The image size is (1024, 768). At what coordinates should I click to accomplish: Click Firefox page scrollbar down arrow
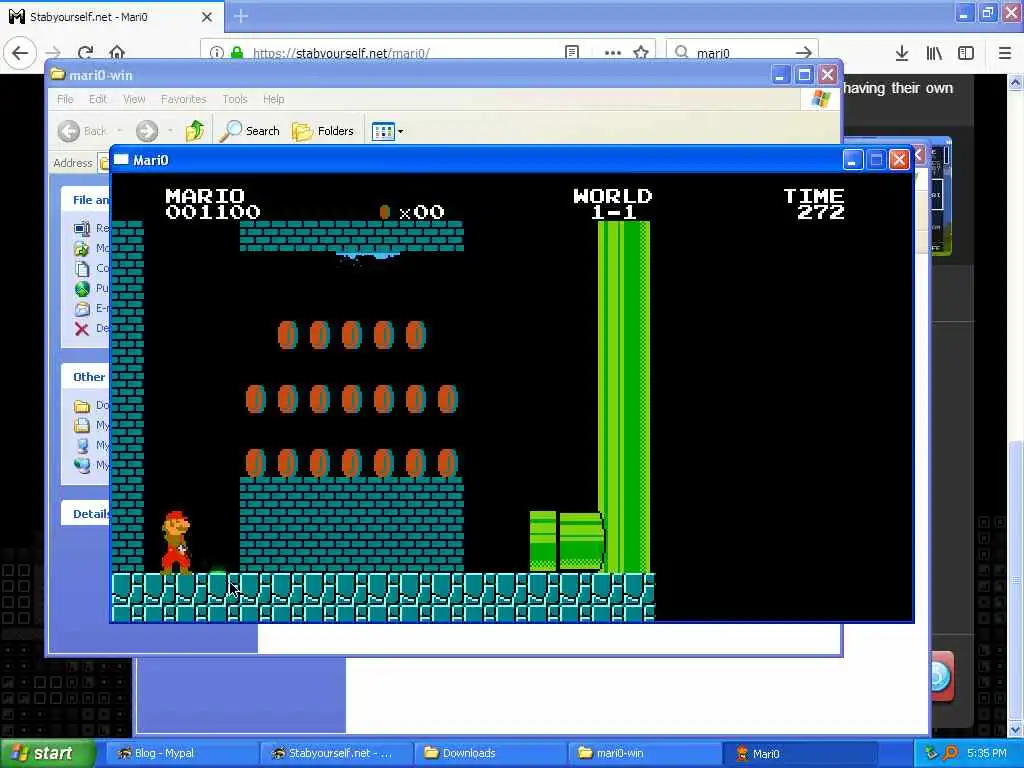1015,729
